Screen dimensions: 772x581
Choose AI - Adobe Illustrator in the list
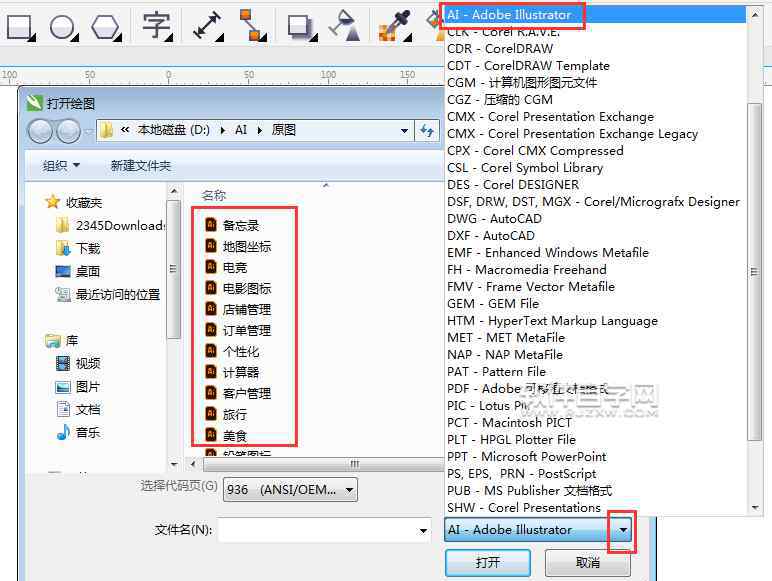(596, 15)
